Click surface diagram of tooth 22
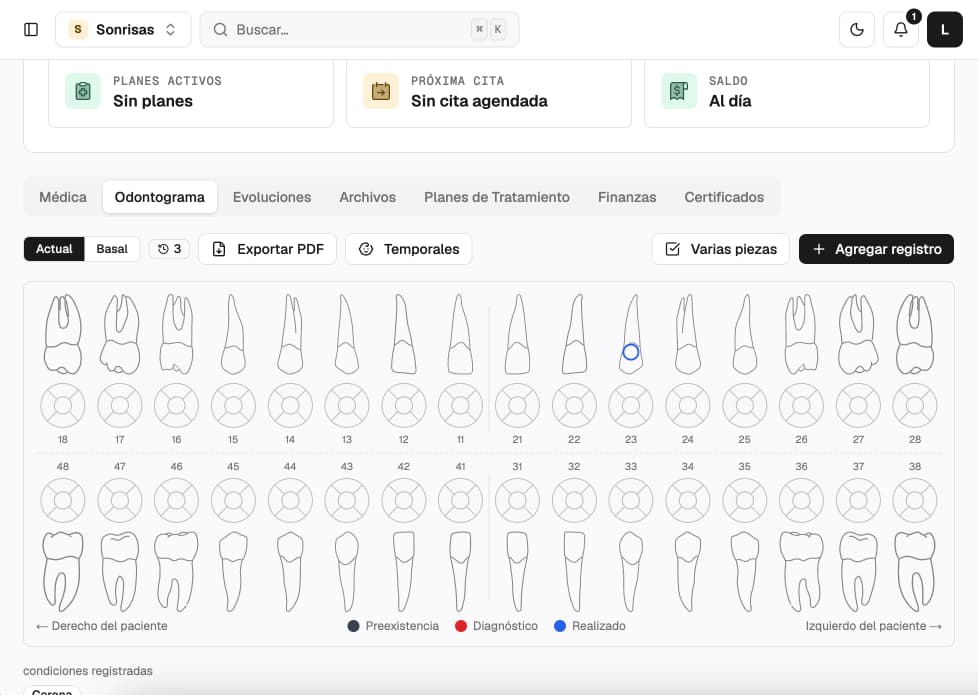Screen dimensions: 978x695 [574, 406]
